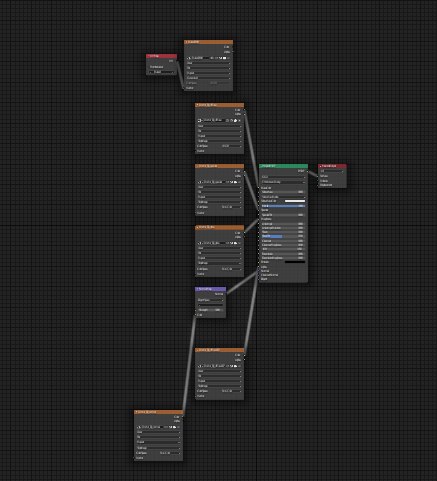Image resolution: width=437 pixels, height=481 pixels.
Task: Collapse the Base Color image texture node
Action: 197,105
